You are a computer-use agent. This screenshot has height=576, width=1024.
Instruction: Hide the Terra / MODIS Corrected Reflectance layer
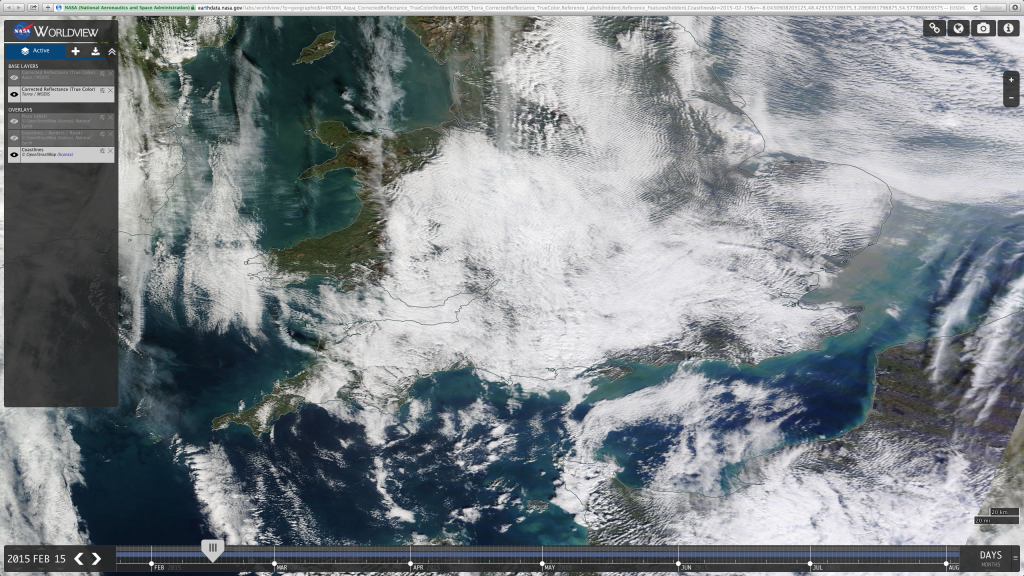click(14, 94)
